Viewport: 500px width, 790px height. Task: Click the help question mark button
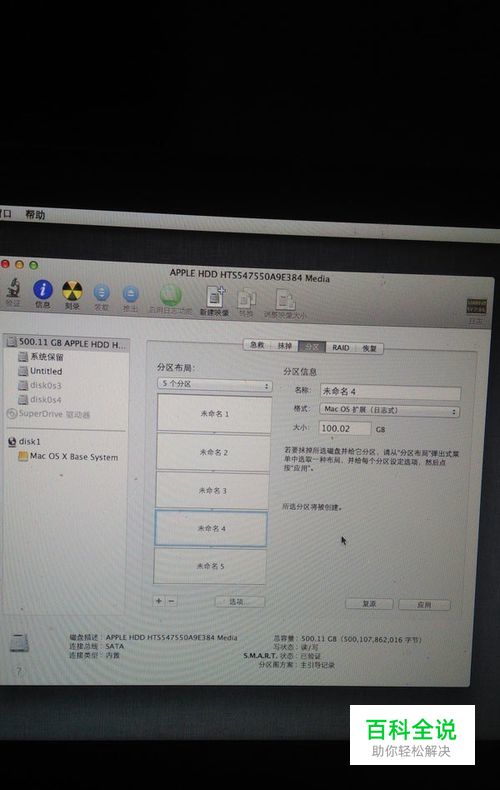[x=19, y=672]
